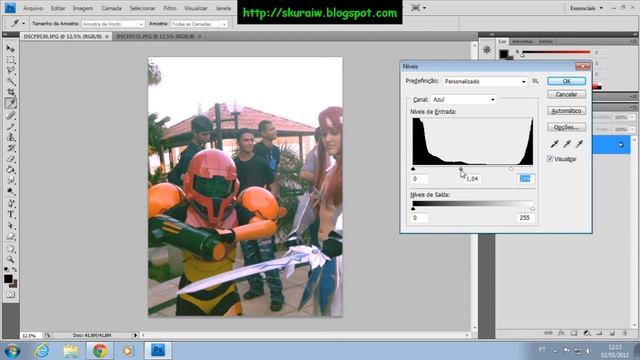
Task: Click the zoom percentage field in status bar
Action: click(30, 335)
